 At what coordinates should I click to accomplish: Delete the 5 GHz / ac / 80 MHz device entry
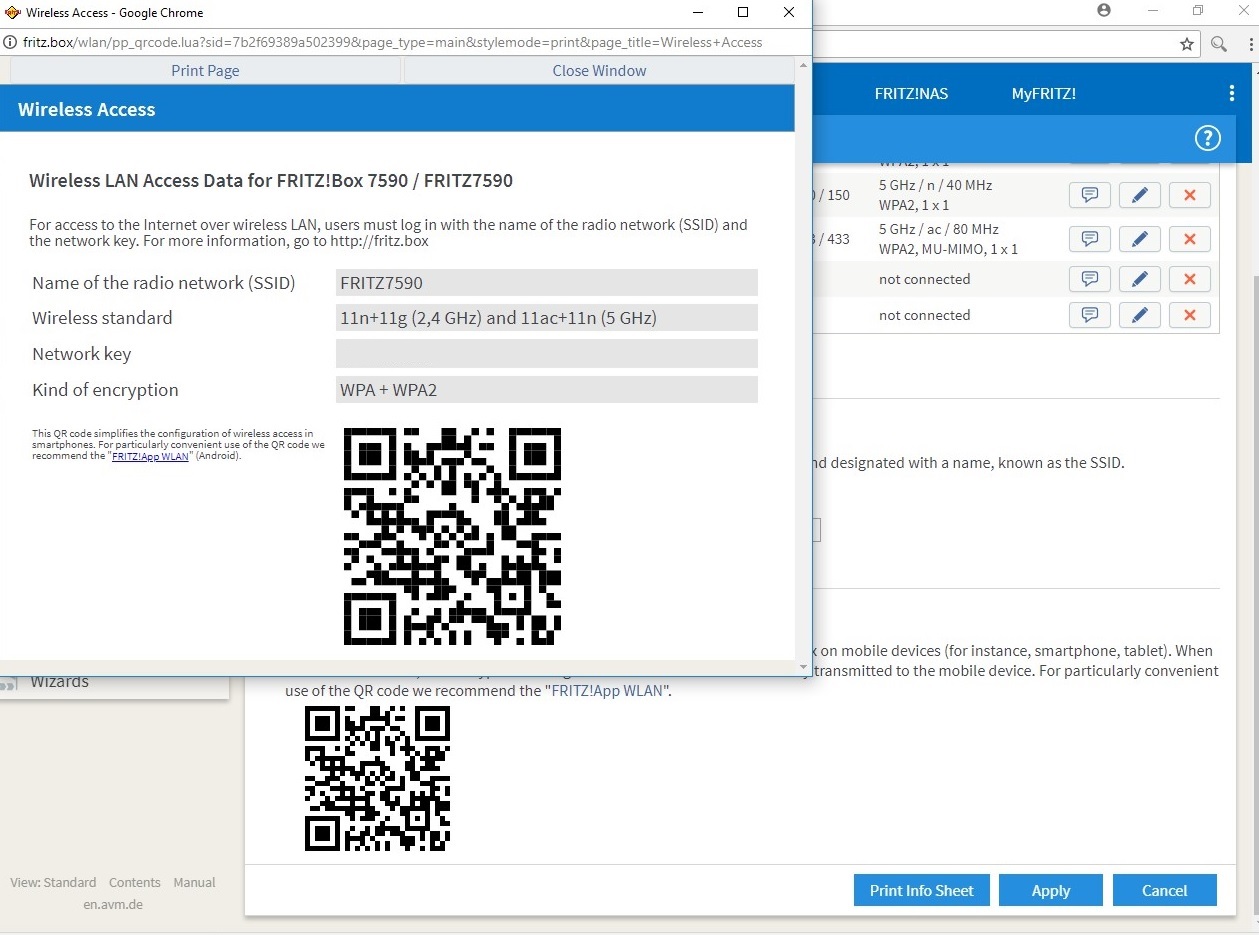pyautogui.click(x=1190, y=239)
